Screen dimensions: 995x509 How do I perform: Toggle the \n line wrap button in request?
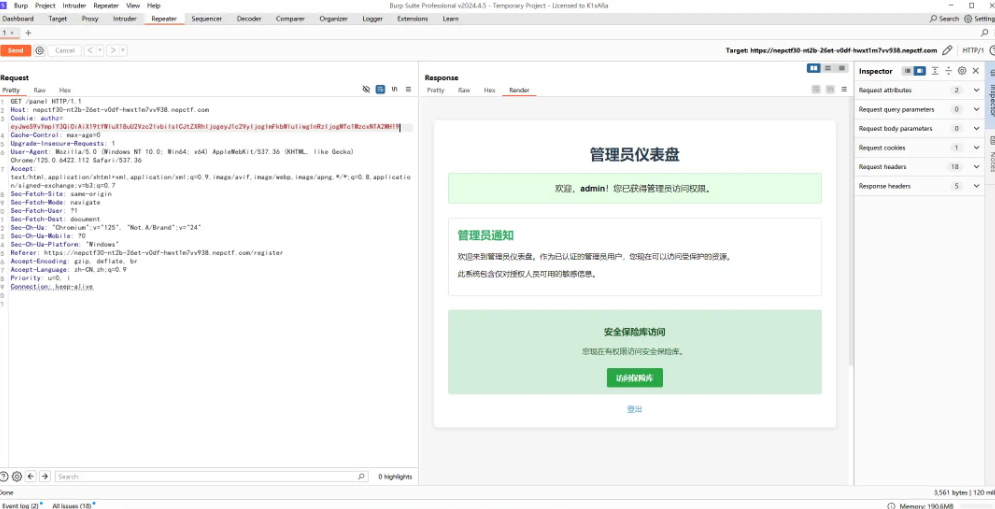pyautogui.click(x=394, y=90)
